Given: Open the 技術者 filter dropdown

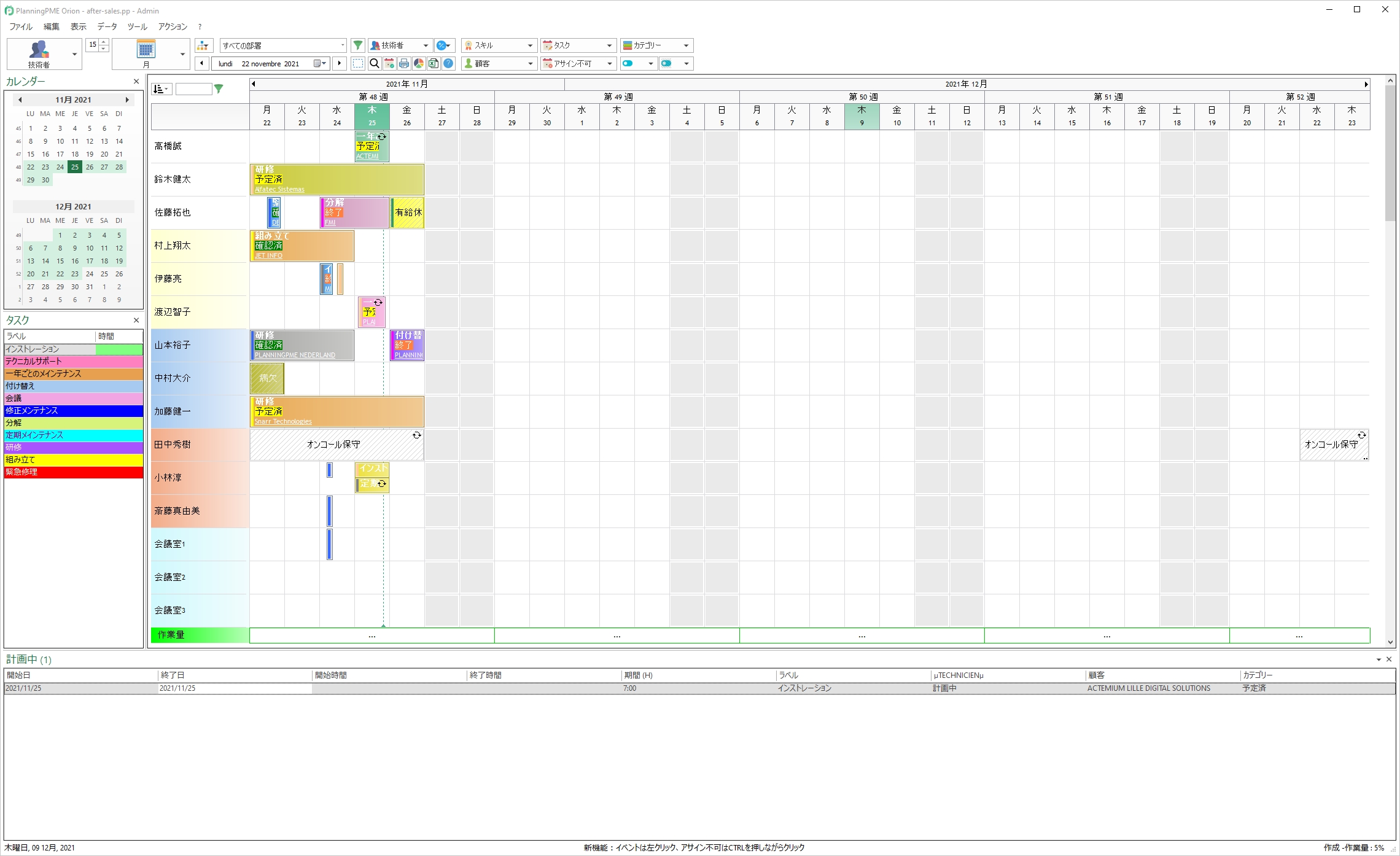Looking at the screenshot, I should click(400, 45).
